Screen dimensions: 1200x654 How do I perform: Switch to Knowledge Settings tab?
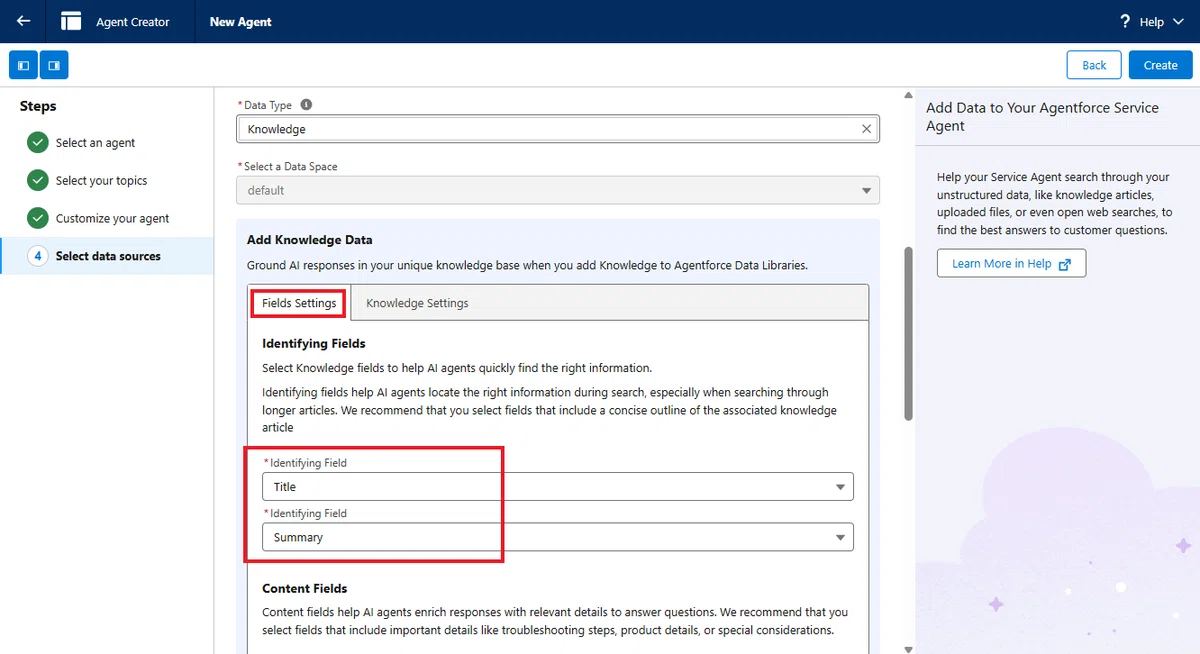(x=417, y=303)
